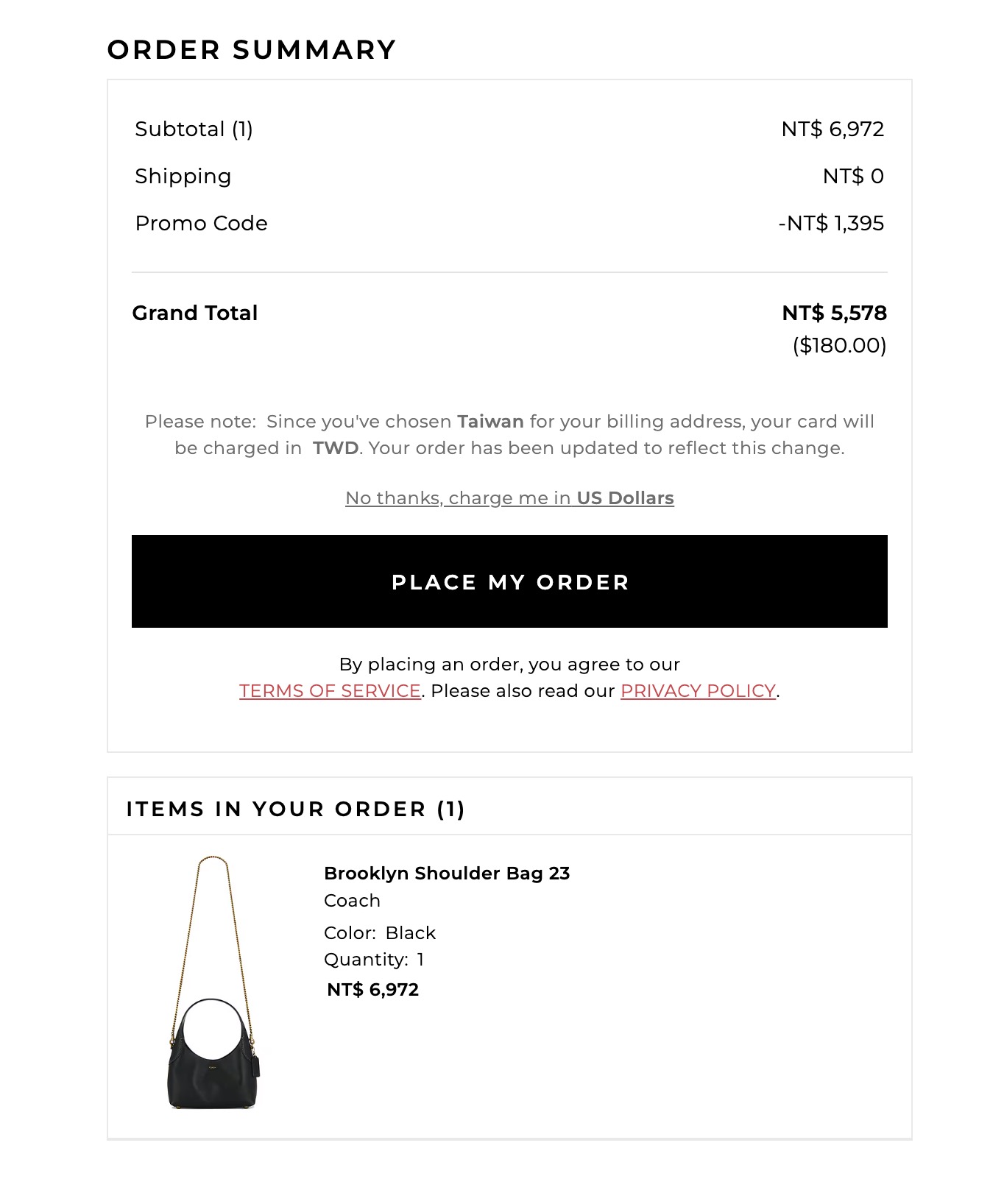Click the NT$ 0 shipping amount

click(x=853, y=177)
